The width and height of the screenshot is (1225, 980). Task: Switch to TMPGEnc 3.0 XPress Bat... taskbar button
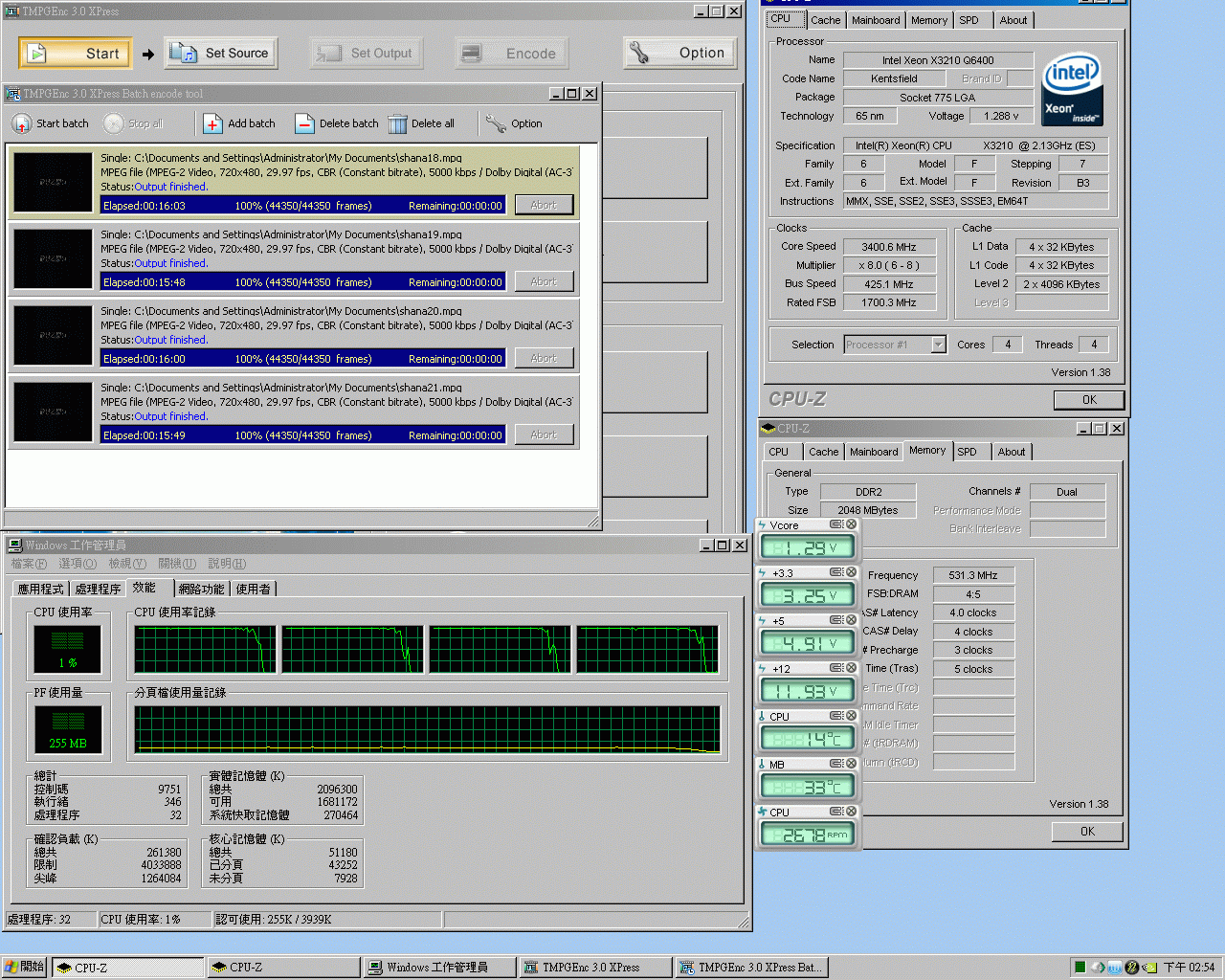pyautogui.click(x=749, y=968)
